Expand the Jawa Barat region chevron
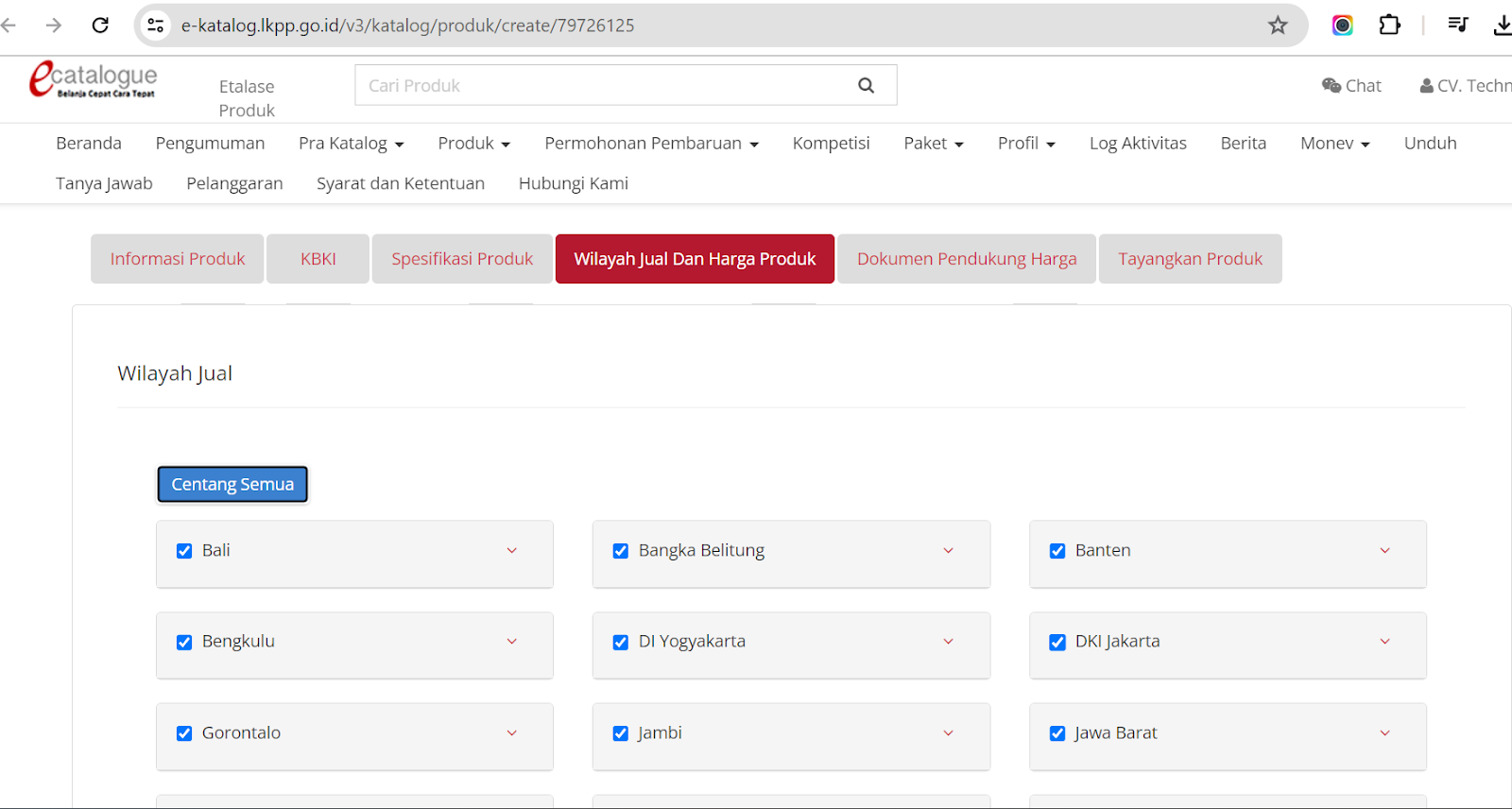This screenshot has width=1512, height=809. pyautogui.click(x=1385, y=732)
